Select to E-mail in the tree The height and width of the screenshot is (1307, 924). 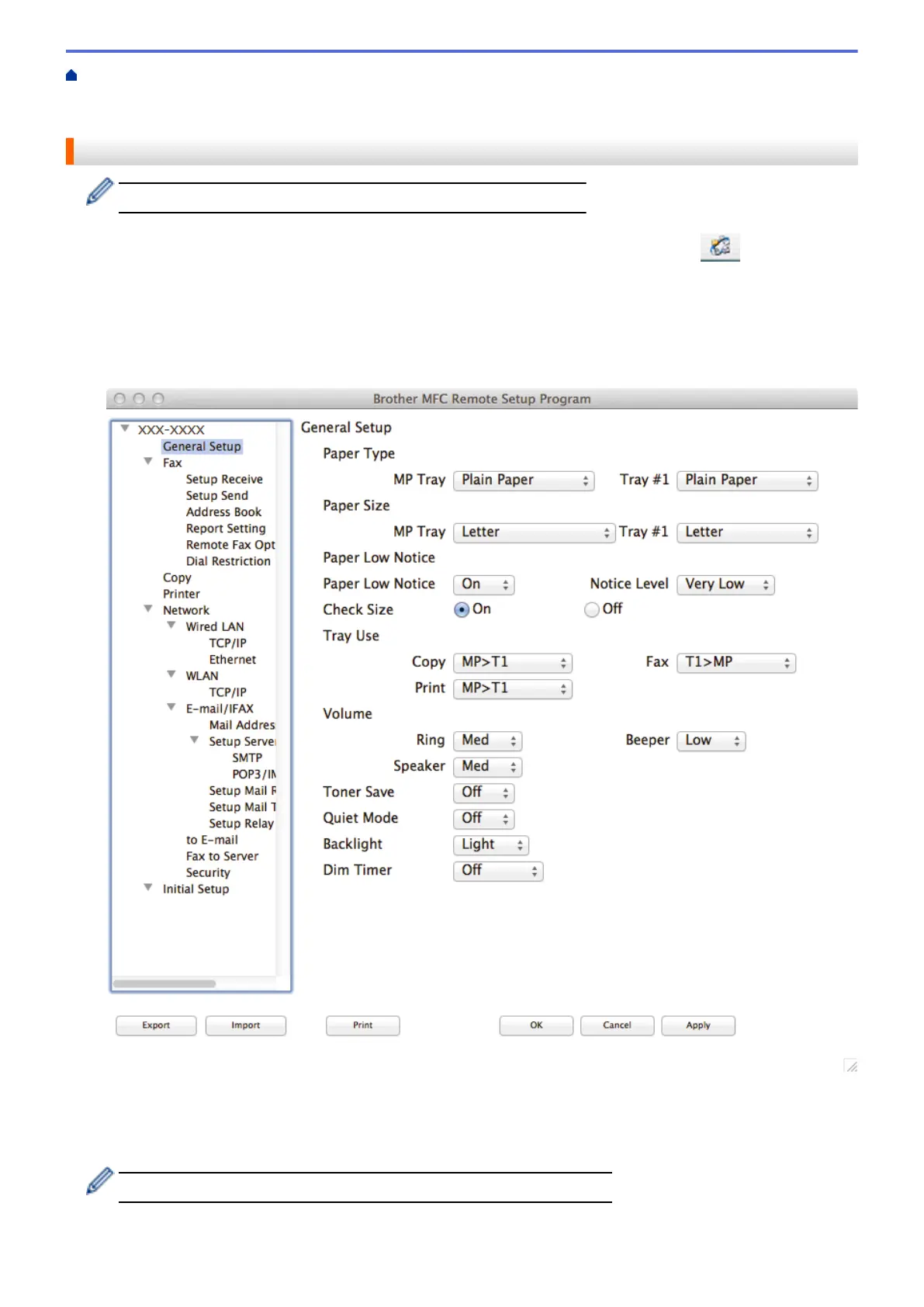tap(212, 840)
